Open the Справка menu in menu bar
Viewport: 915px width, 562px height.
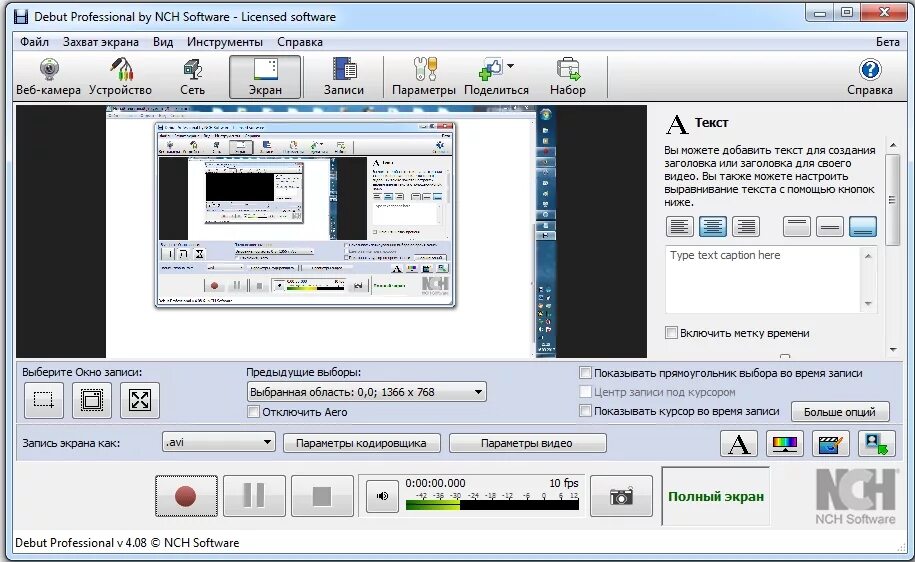click(299, 42)
